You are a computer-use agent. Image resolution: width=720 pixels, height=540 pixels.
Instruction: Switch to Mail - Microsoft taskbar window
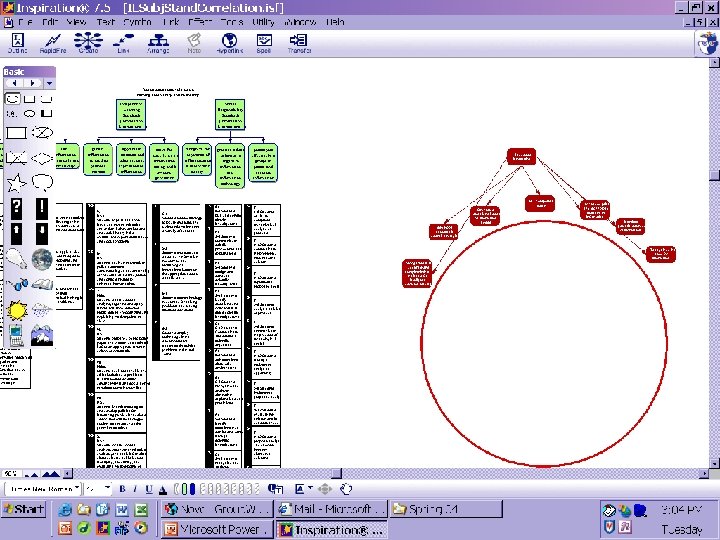click(x=332, y=509)
